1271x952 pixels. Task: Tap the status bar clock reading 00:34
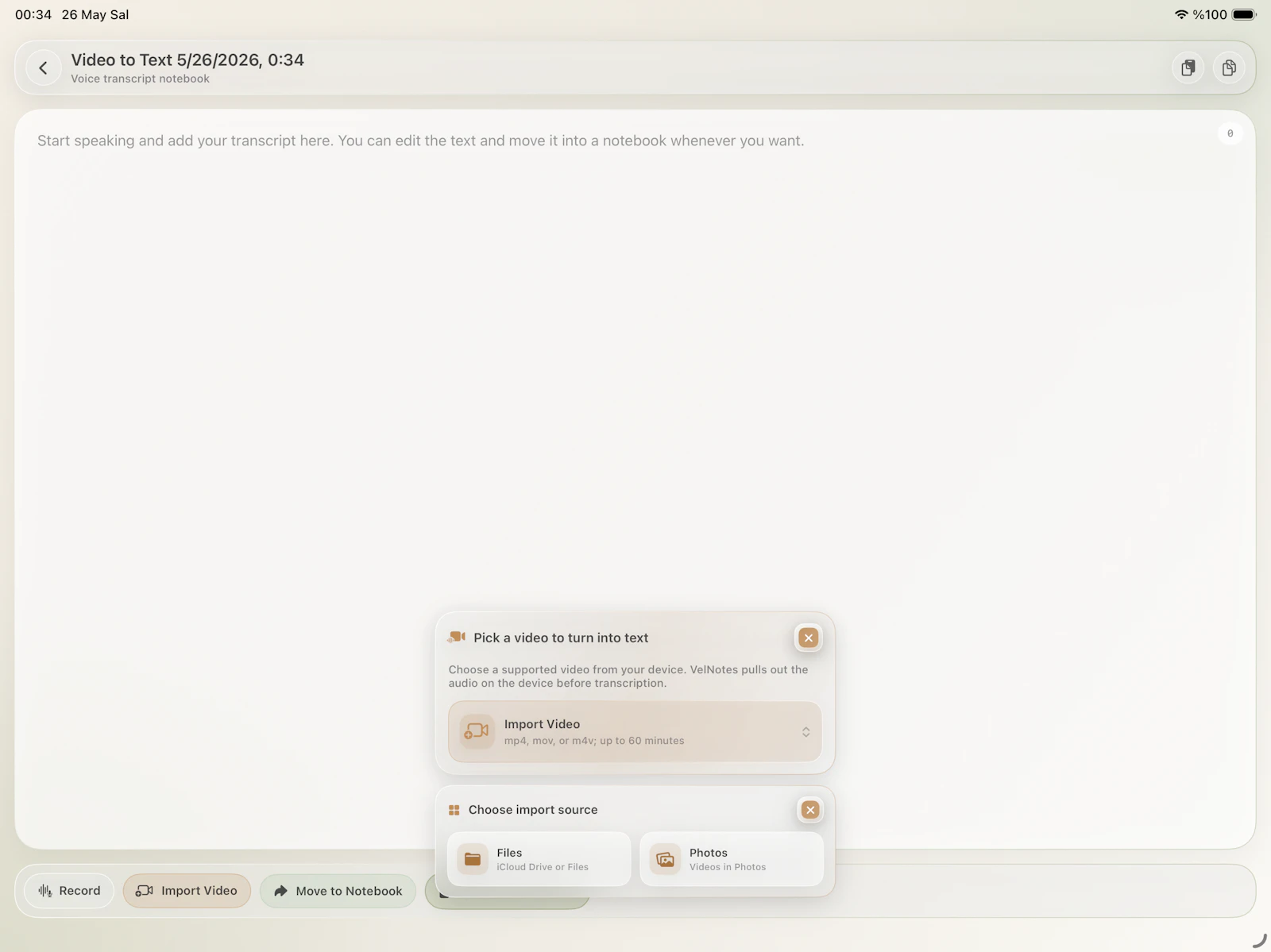(33, 14)
